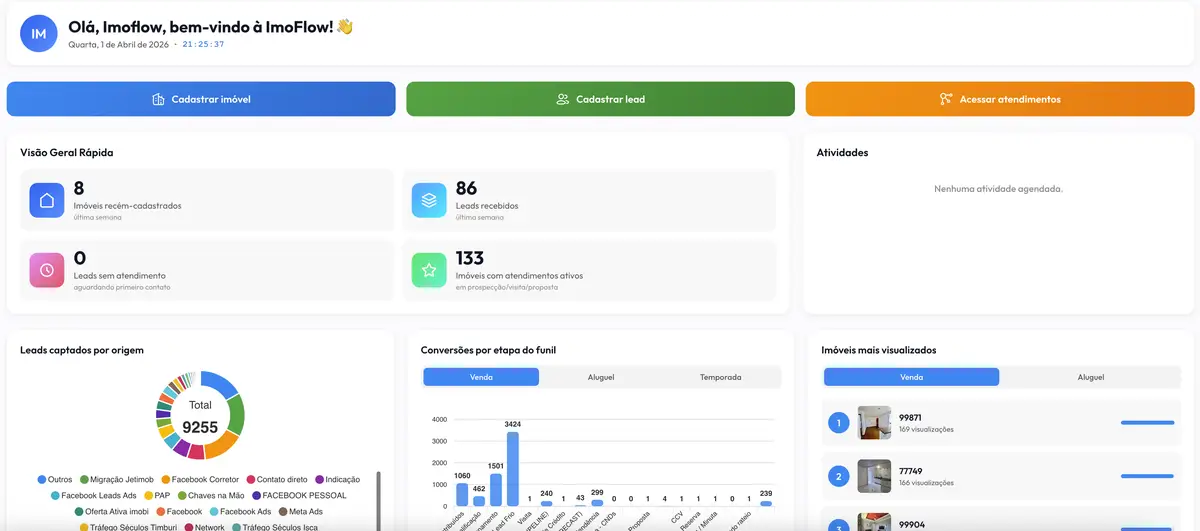Image resolution: width=1200 pixels, height=531 pixels.
Task: Click the layers icon for Leads recebidos
Action: 429,200
